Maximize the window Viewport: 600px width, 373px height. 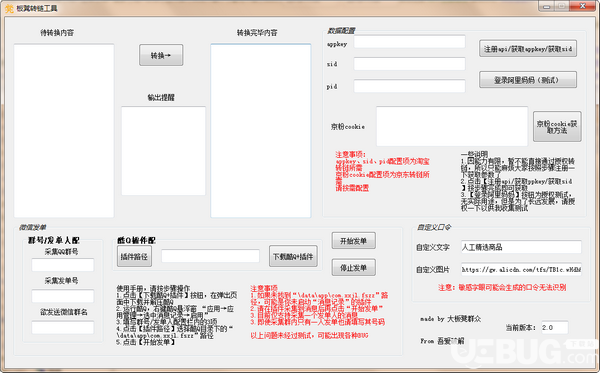pos(562,6)
